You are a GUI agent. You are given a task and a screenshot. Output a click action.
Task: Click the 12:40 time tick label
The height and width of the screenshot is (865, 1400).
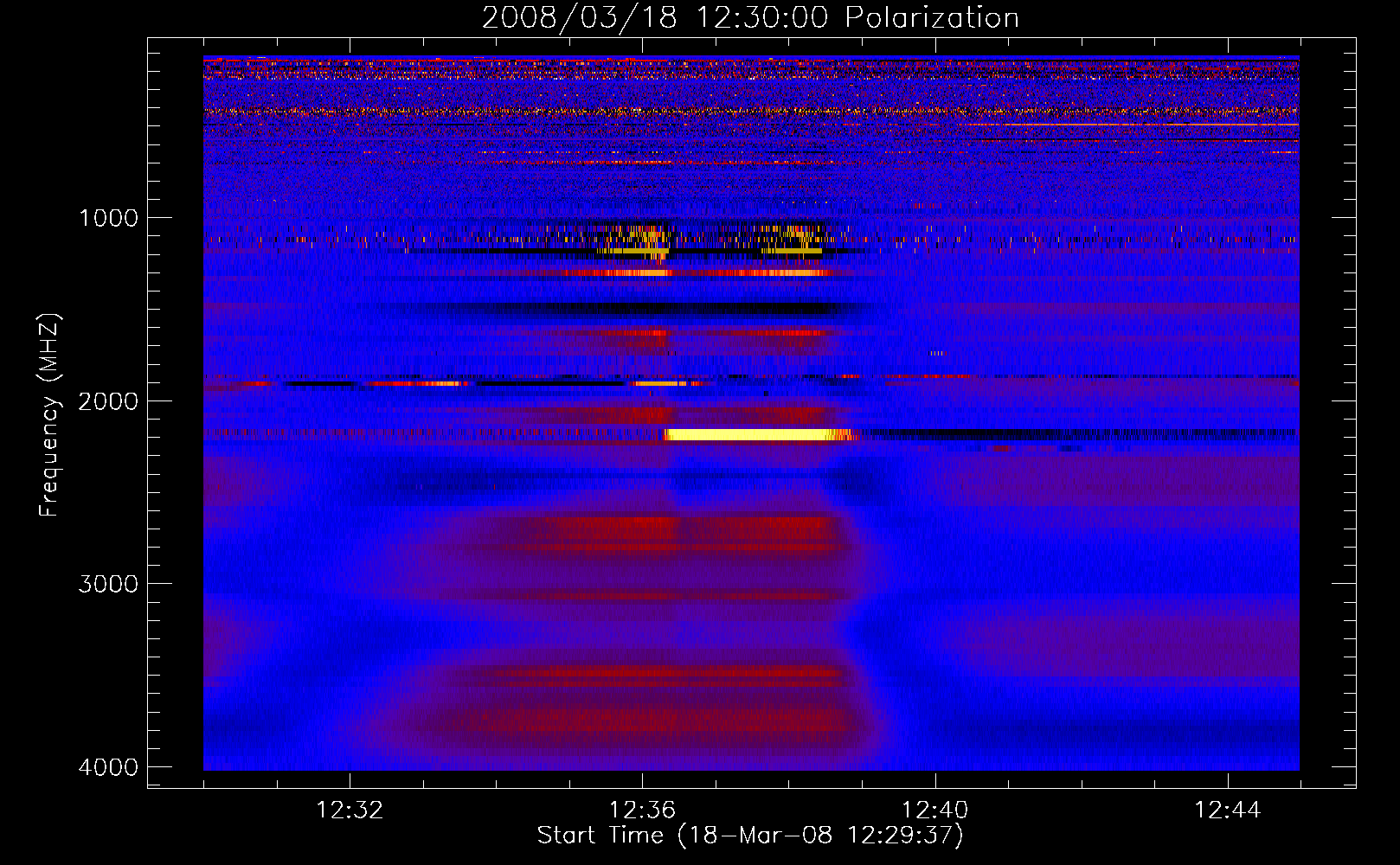click(934, 811)
